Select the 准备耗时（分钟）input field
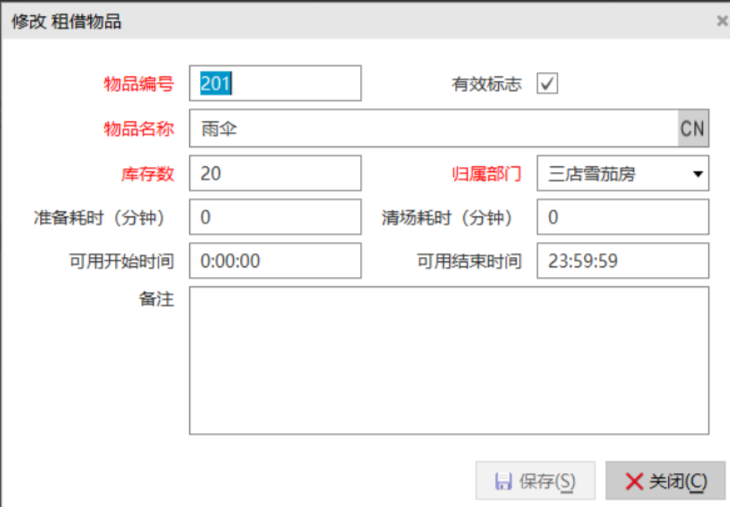Viewport: 730px width, 507px height. (275, 217)
